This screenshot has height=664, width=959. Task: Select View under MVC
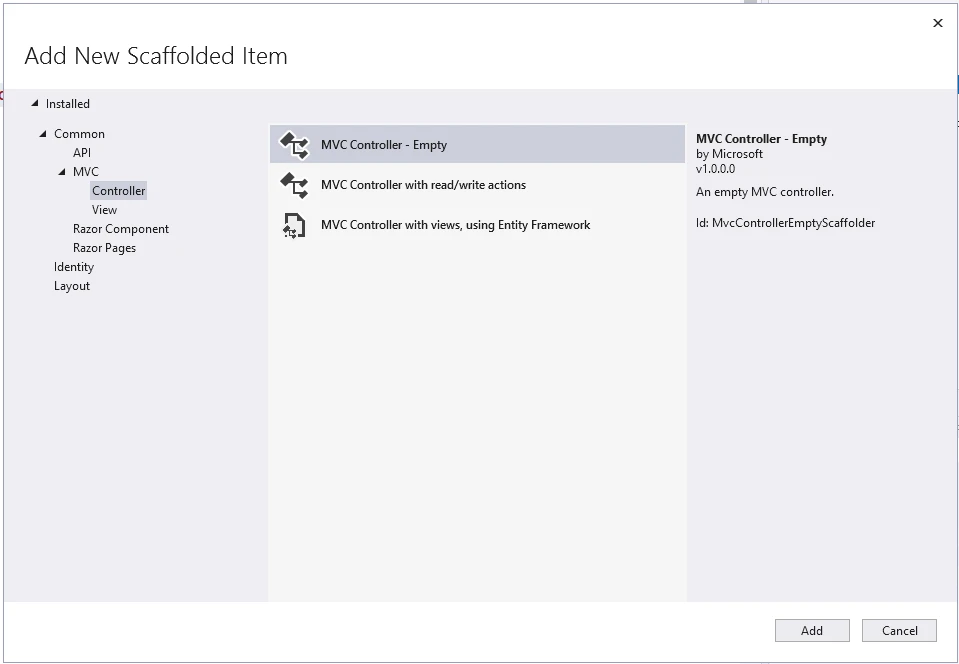tap(104, 210)
